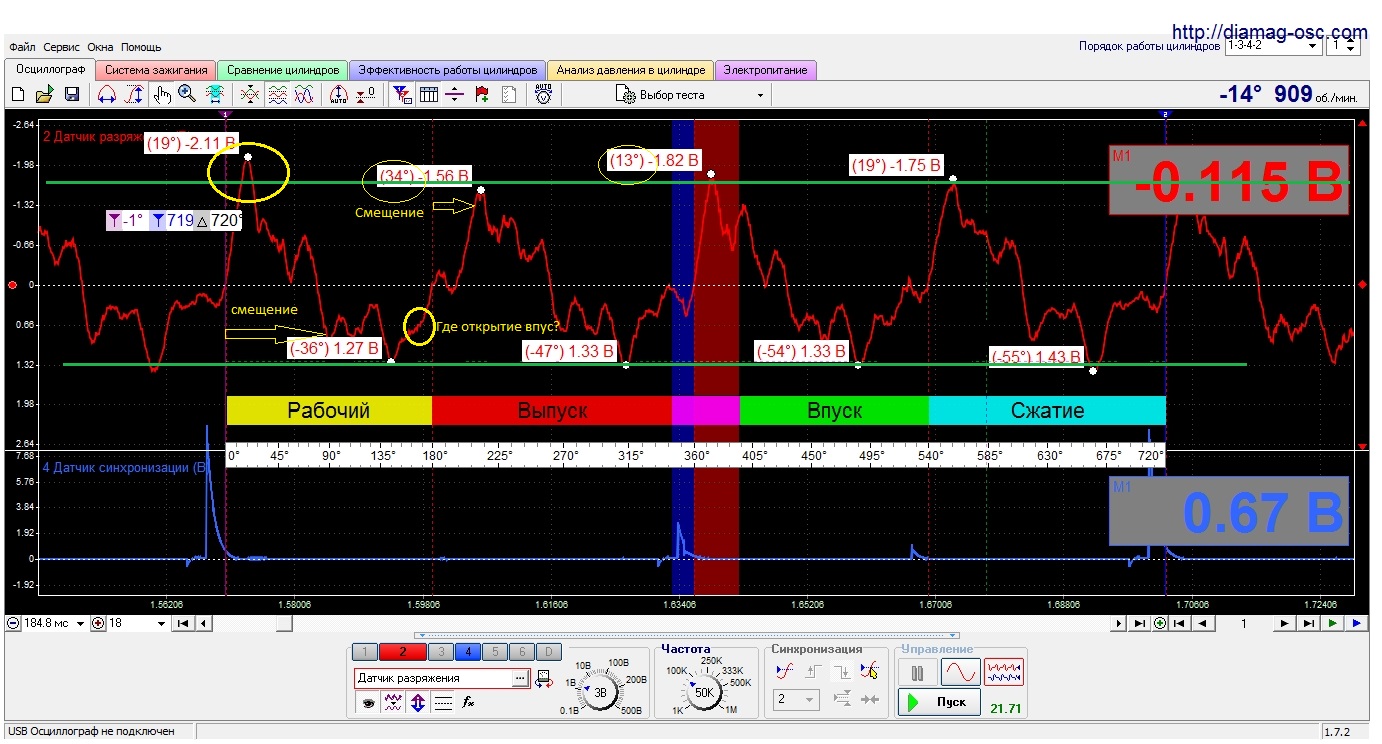This screenshot has width=1382, height=744.
Task: Collapse the bottom control panel arrow bar
Action: click(x=689, y=635)
